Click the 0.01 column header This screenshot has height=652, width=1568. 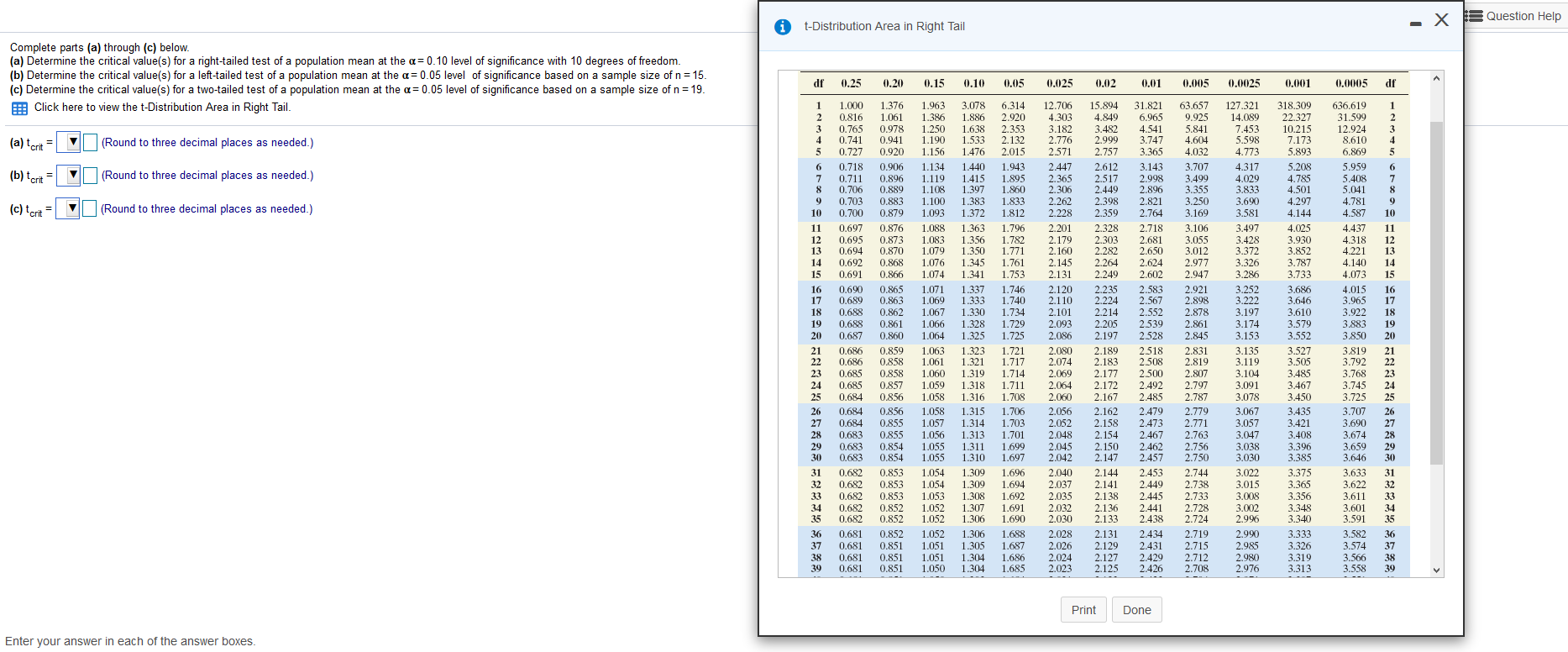pos(1151,83)
